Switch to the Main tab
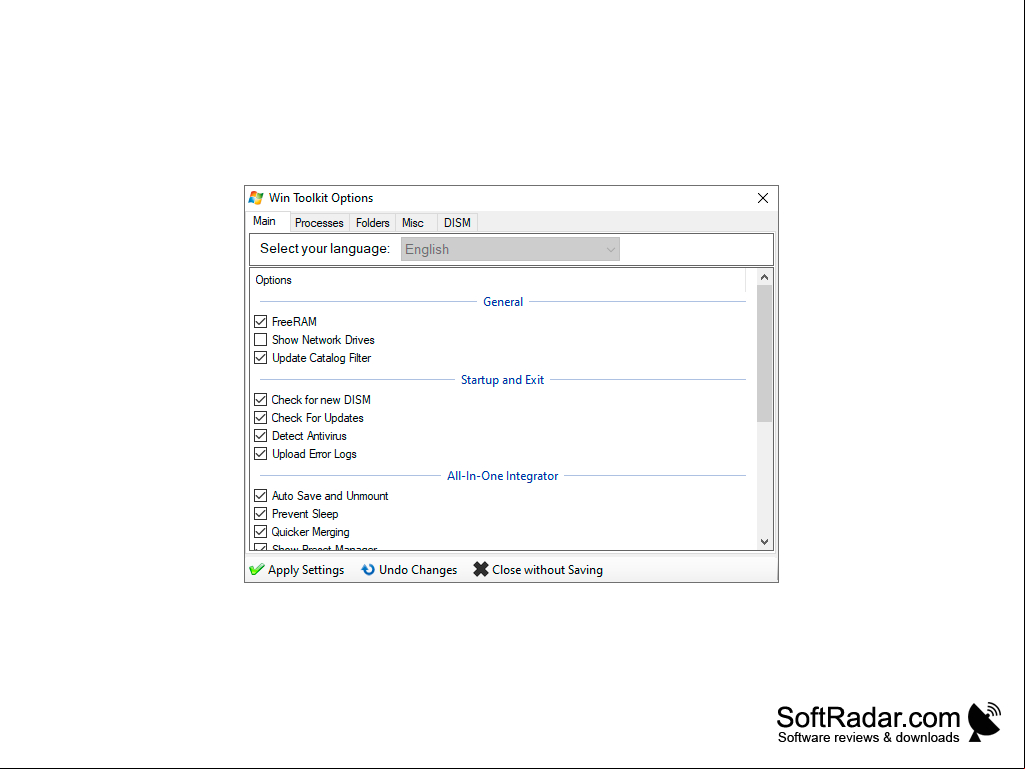 [265, 221]
